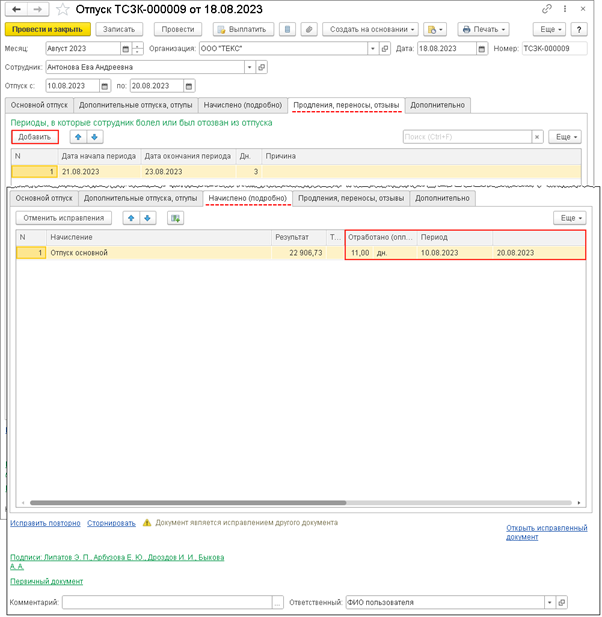Expand the Организация dropdown list
Screen dimensions: 602x617
[x=372, y=48]
